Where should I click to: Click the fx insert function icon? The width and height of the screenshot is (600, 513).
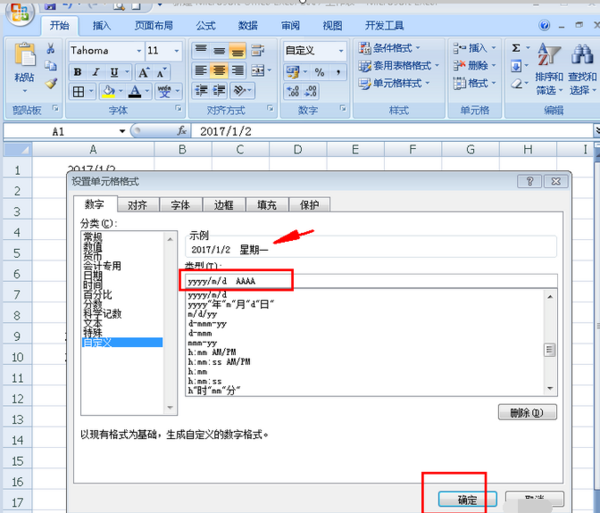pyautogui.click(x=182, y=131)
